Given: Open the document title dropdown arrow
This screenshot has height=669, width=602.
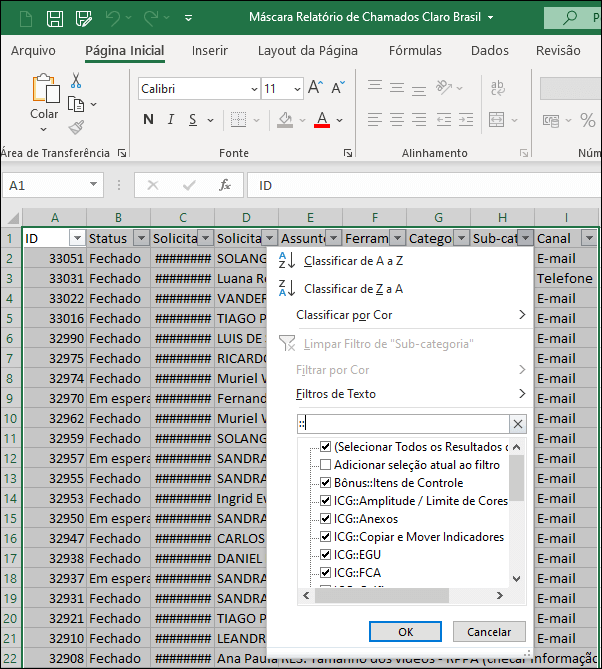Looking at the screenshot, I should (x=491, y=17).
